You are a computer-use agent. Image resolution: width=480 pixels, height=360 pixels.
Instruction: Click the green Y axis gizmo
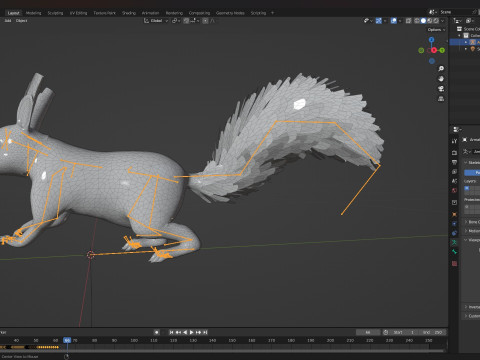(442, 50)
